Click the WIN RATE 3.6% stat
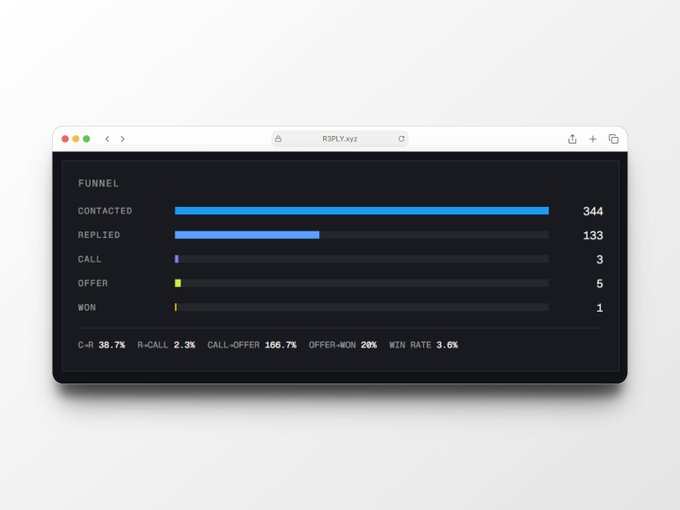Screen dimensions: 680x510 click(423, 345)
